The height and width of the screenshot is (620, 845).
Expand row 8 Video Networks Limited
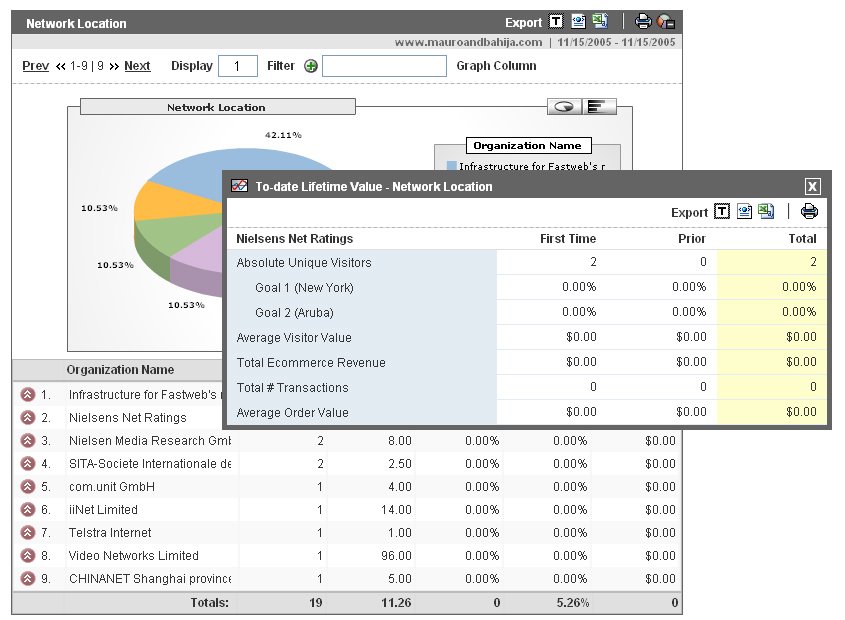click(x=27, y=556)
